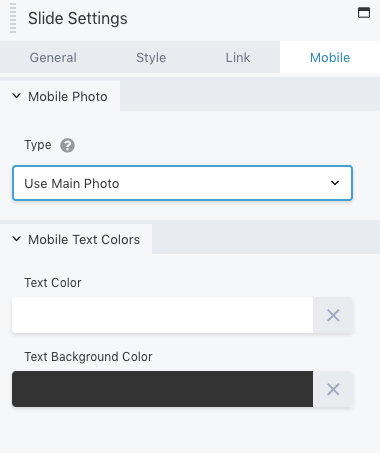Image resolution: width=380 pixels, height=453 pixels.
Task: Open the Use Main Photo dropdown
Action: coord(182,183)
